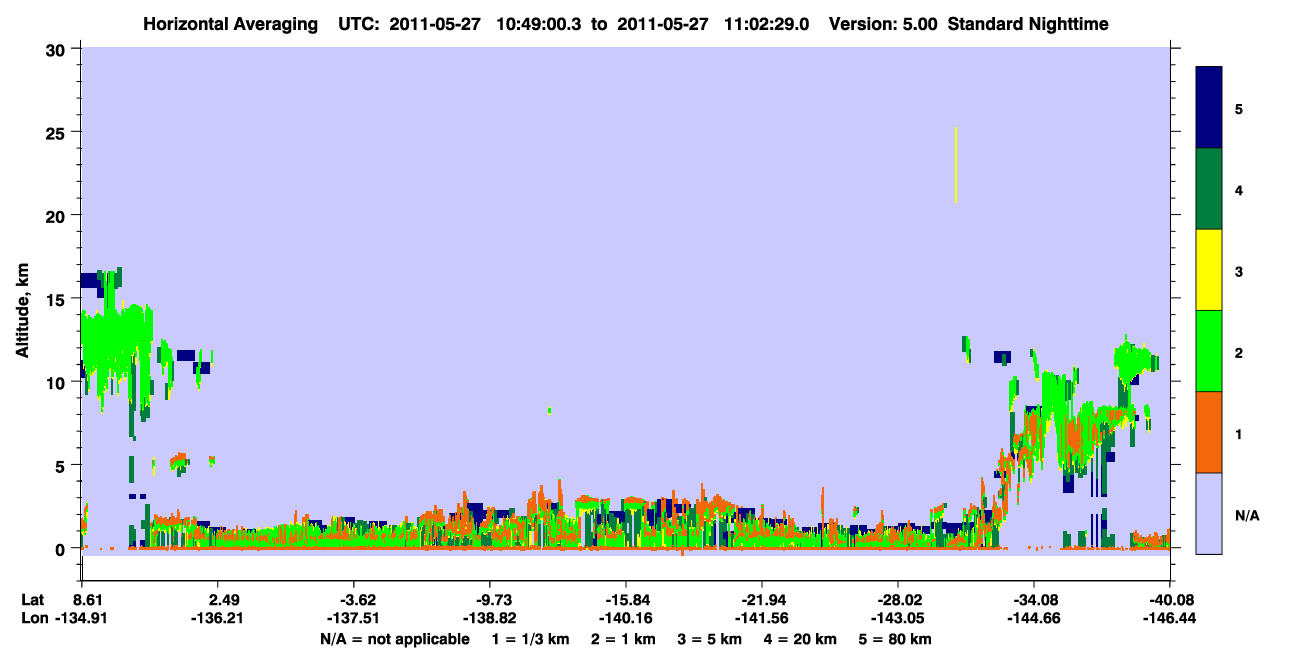This screenshot has height=667, width=1300.
Task: Click the orange level 1 colorbar segment
Action: 1209,432
